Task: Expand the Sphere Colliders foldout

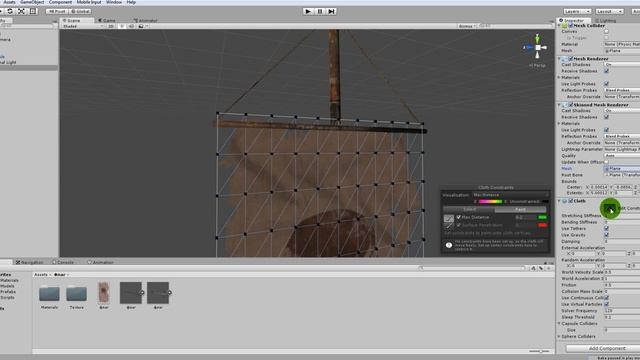Action: [x=559, y=336]
